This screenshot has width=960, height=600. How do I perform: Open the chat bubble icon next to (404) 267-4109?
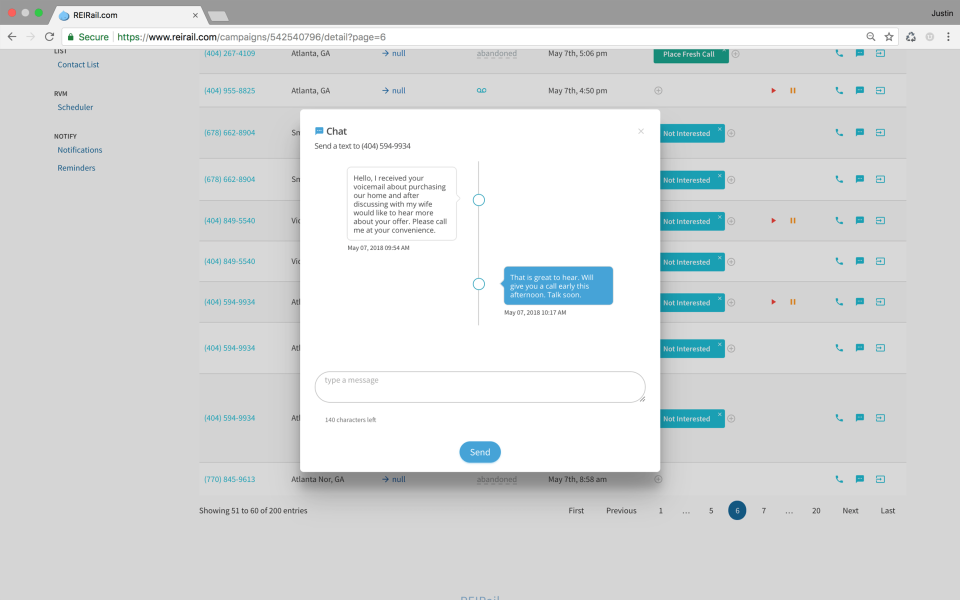858,53
